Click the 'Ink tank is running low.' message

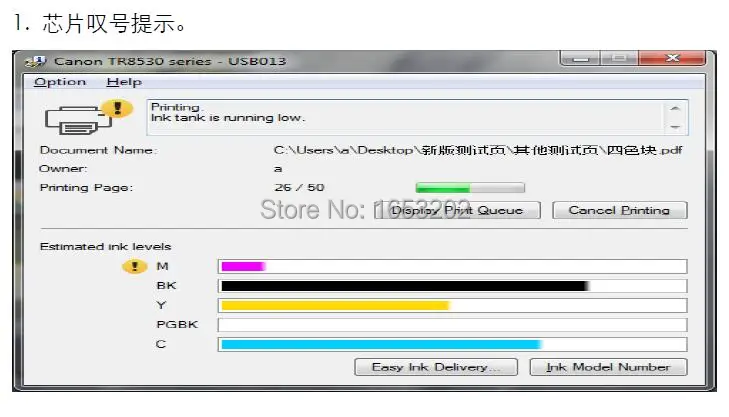point(228,118)
